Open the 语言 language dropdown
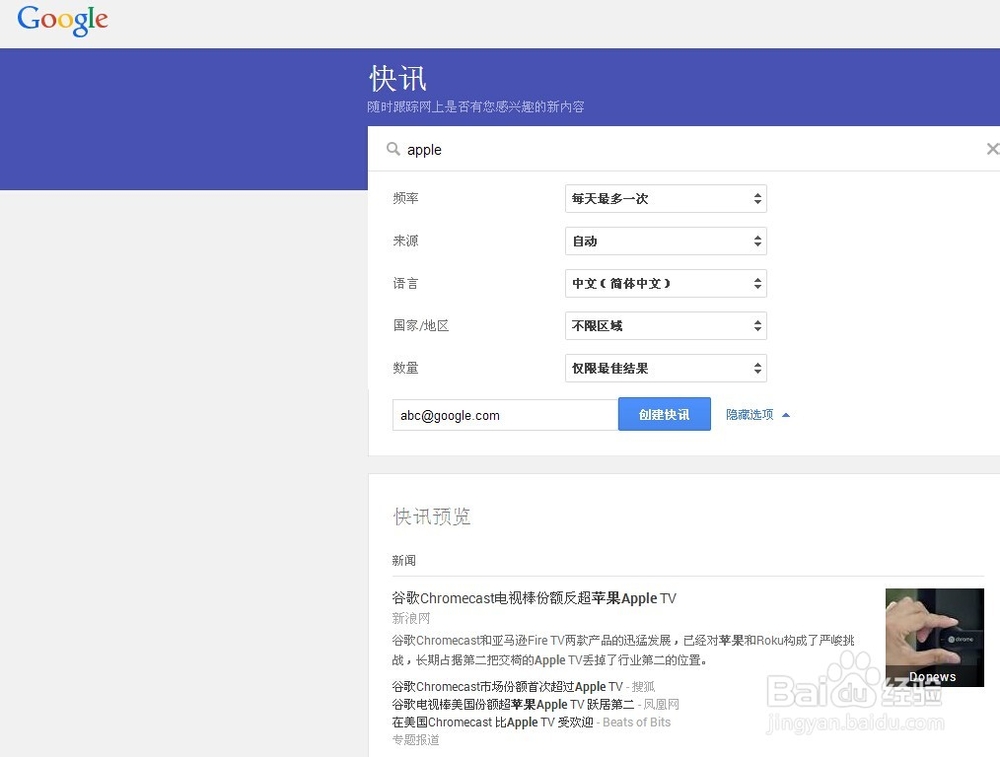Viewport: 1000px width, 757px height. (666, 283)
